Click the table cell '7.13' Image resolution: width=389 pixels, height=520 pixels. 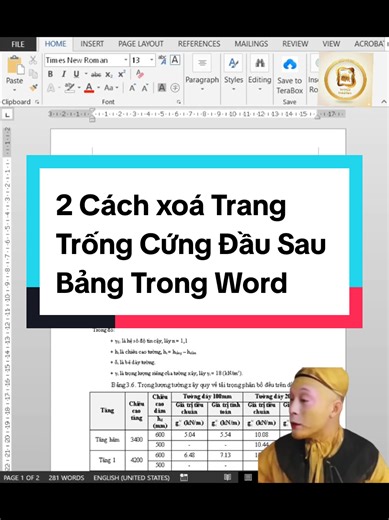(x=225, y=455)
